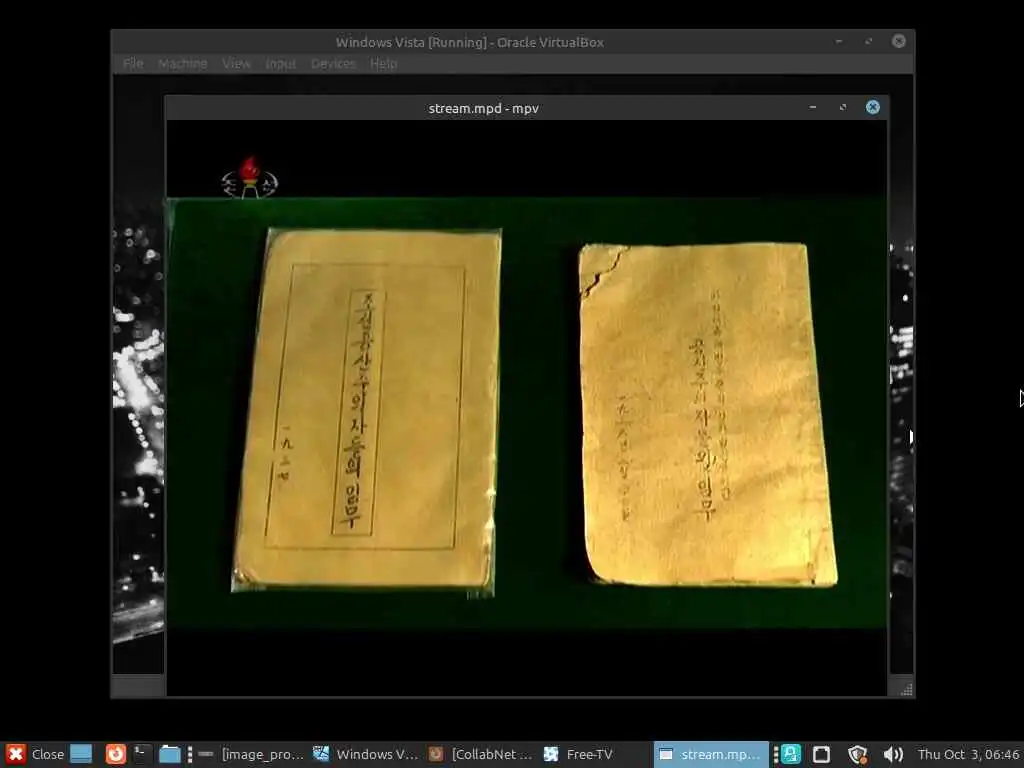Open the Help menu in VirtualBox
This screenshot has height=768, width=1024.
383,63
